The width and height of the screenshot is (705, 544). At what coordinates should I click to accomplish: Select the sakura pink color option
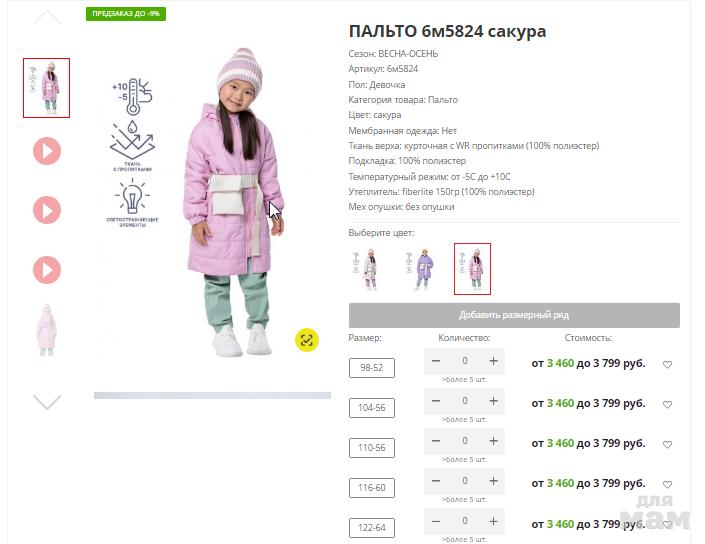pyautogui.click(x=473, y=269)
